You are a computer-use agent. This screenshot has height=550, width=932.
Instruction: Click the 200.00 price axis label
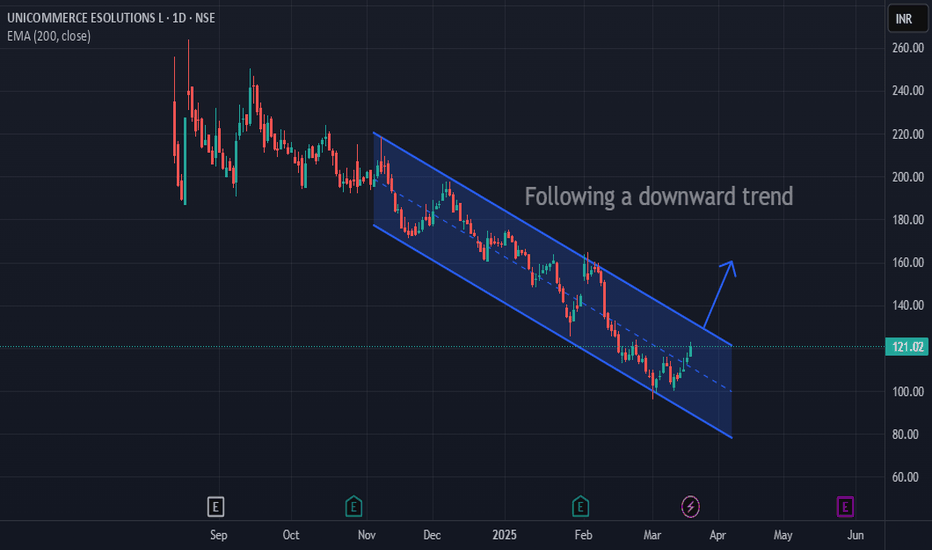(908, 177)
